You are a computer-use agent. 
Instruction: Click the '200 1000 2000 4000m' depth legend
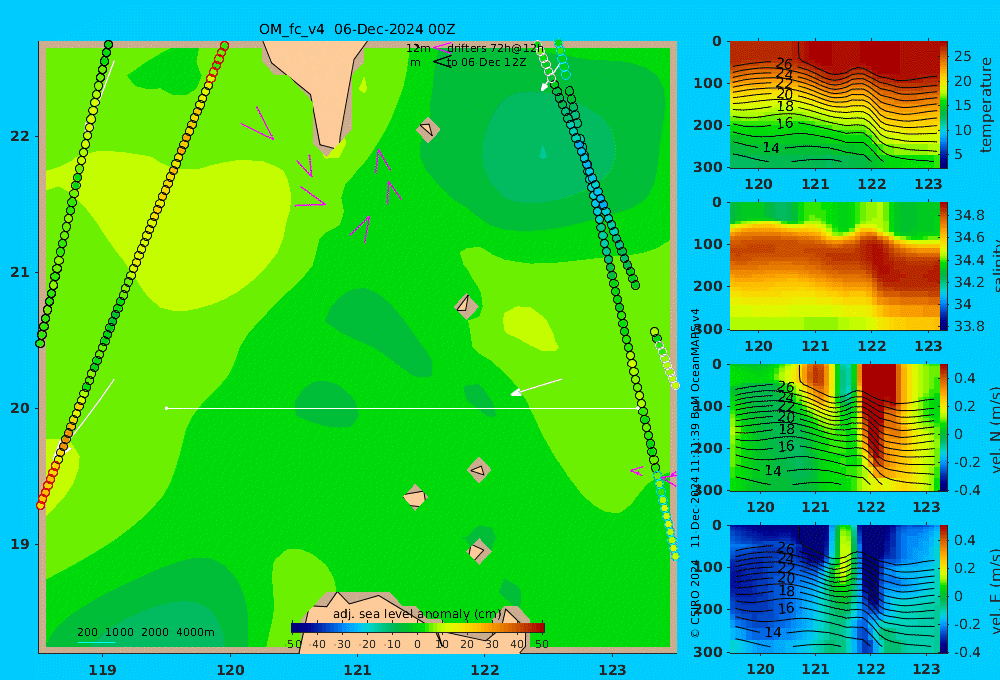tap(146, 632)
